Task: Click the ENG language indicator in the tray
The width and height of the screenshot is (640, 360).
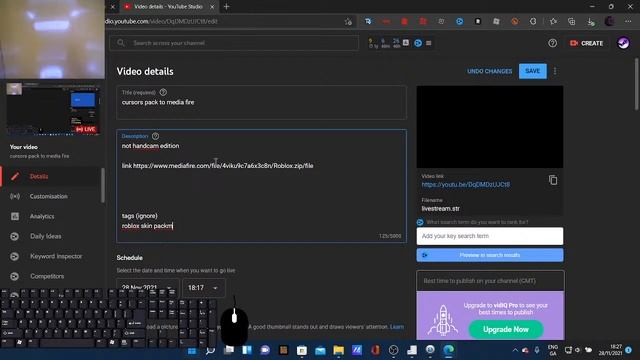Action: click(553, 350)
